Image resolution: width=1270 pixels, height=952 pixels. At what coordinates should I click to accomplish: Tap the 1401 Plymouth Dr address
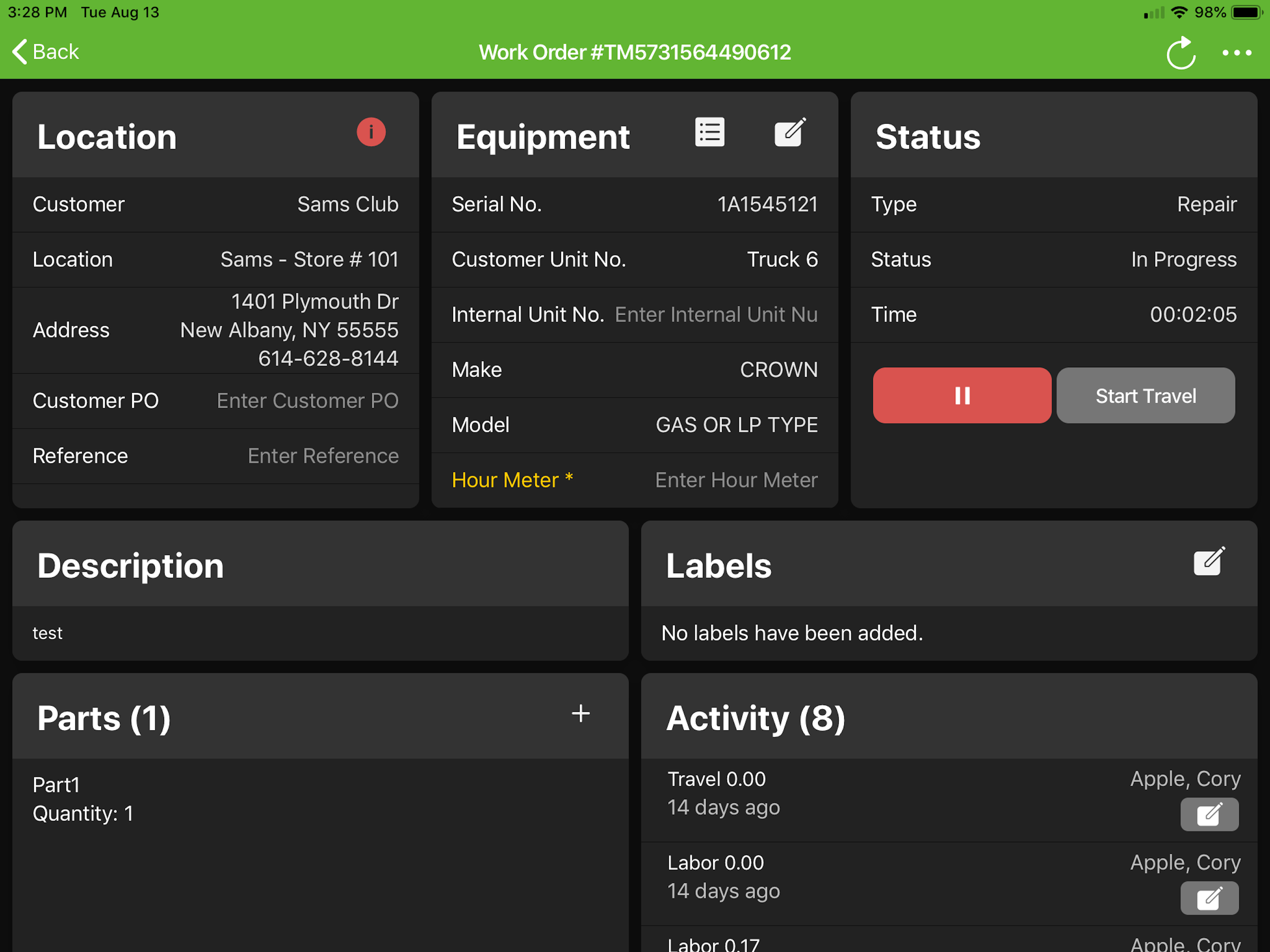click(x=315, y=301)
